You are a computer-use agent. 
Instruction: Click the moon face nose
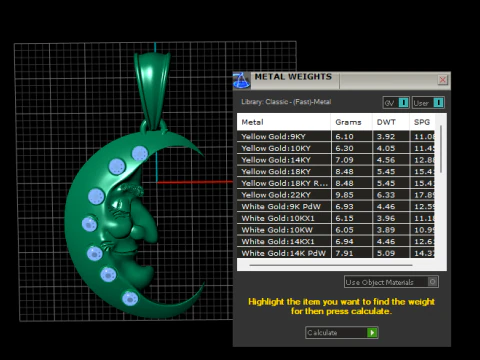coord(145,223)
